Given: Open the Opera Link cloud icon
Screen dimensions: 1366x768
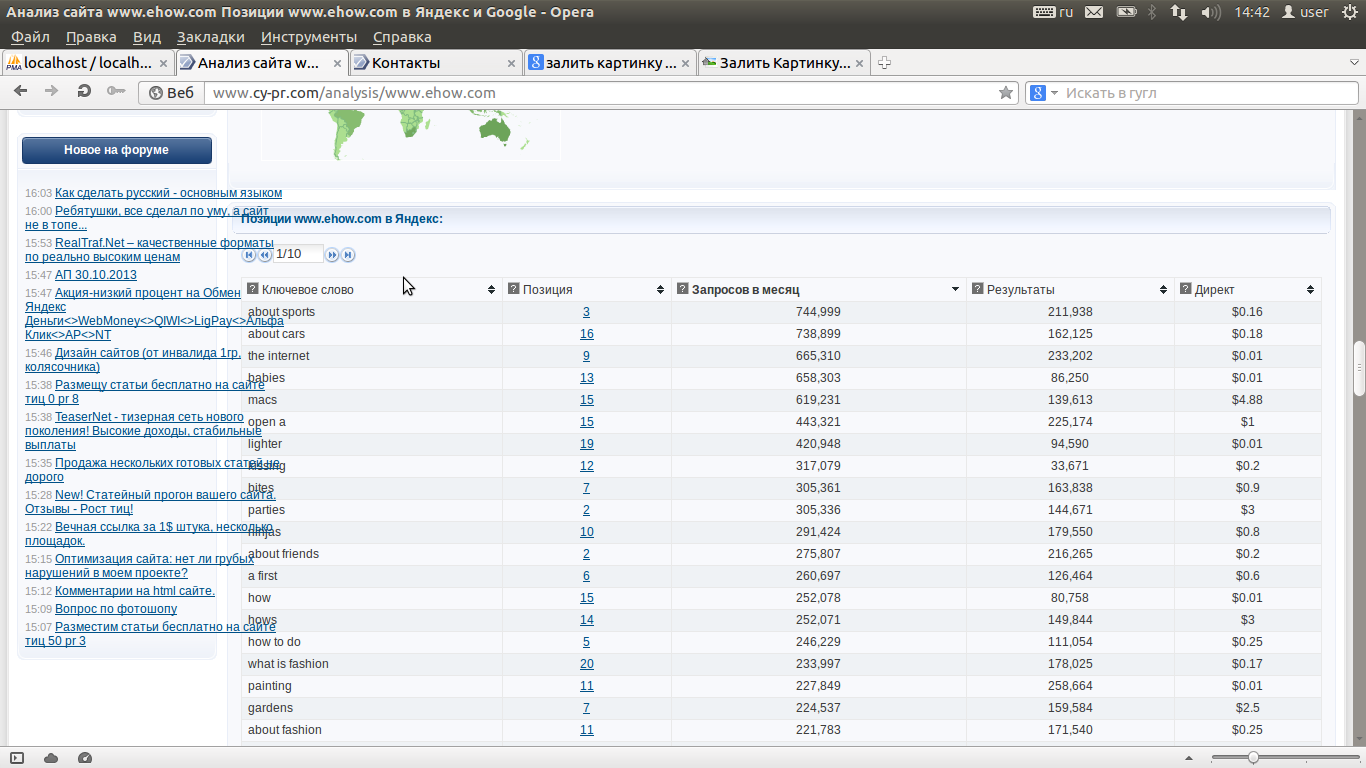Looking at the screenshot, I should [x=51, y=758].
